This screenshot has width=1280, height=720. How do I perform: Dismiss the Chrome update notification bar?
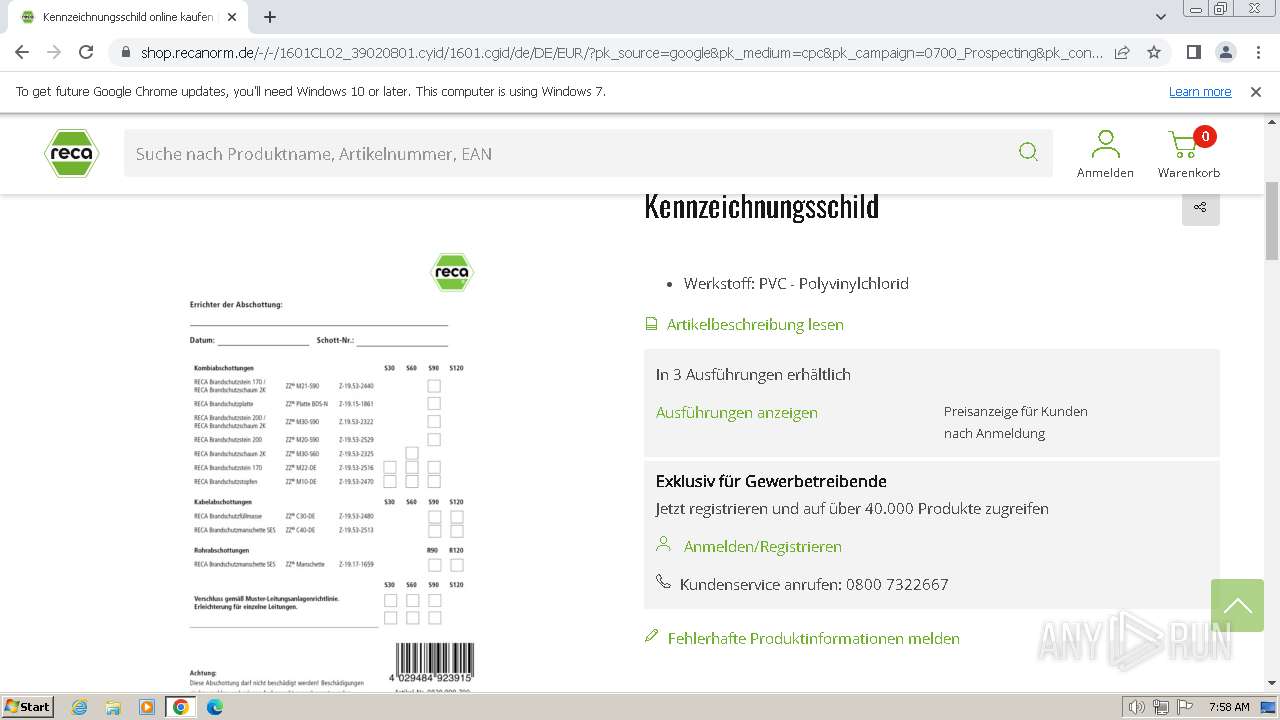1256,91
